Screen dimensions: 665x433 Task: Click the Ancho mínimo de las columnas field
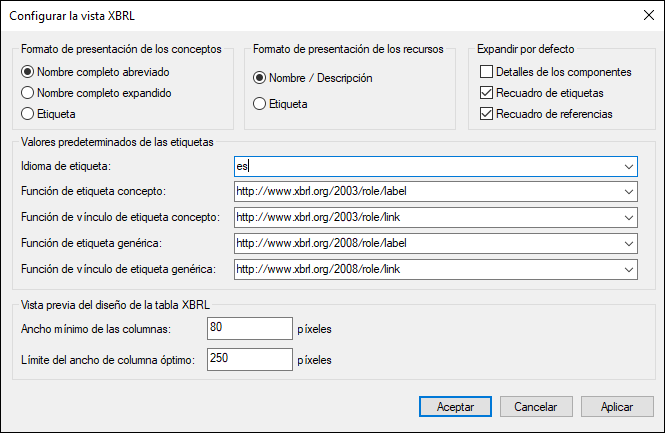tap(248, 327)
